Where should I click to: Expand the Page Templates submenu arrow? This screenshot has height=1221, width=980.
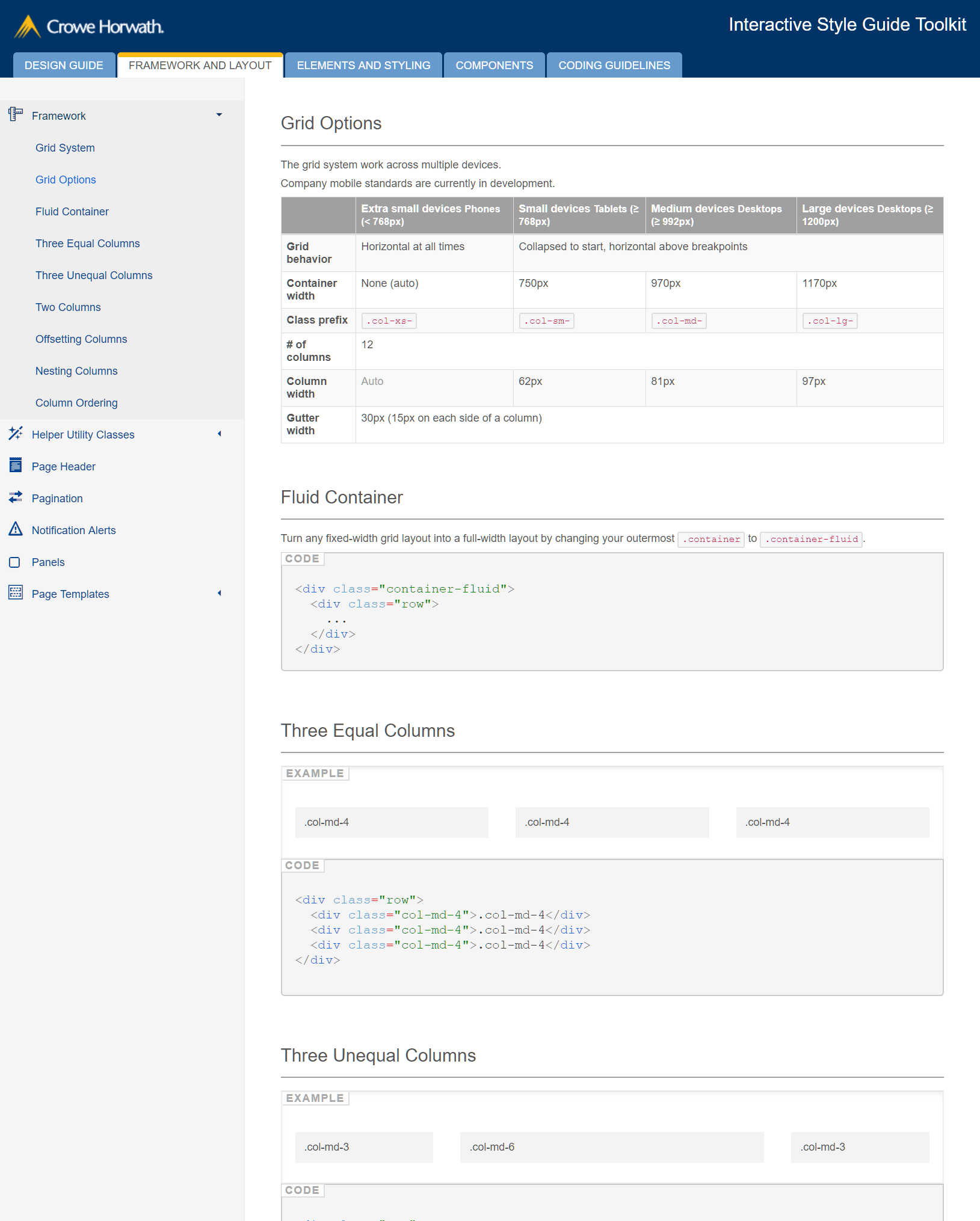[219, 593]
